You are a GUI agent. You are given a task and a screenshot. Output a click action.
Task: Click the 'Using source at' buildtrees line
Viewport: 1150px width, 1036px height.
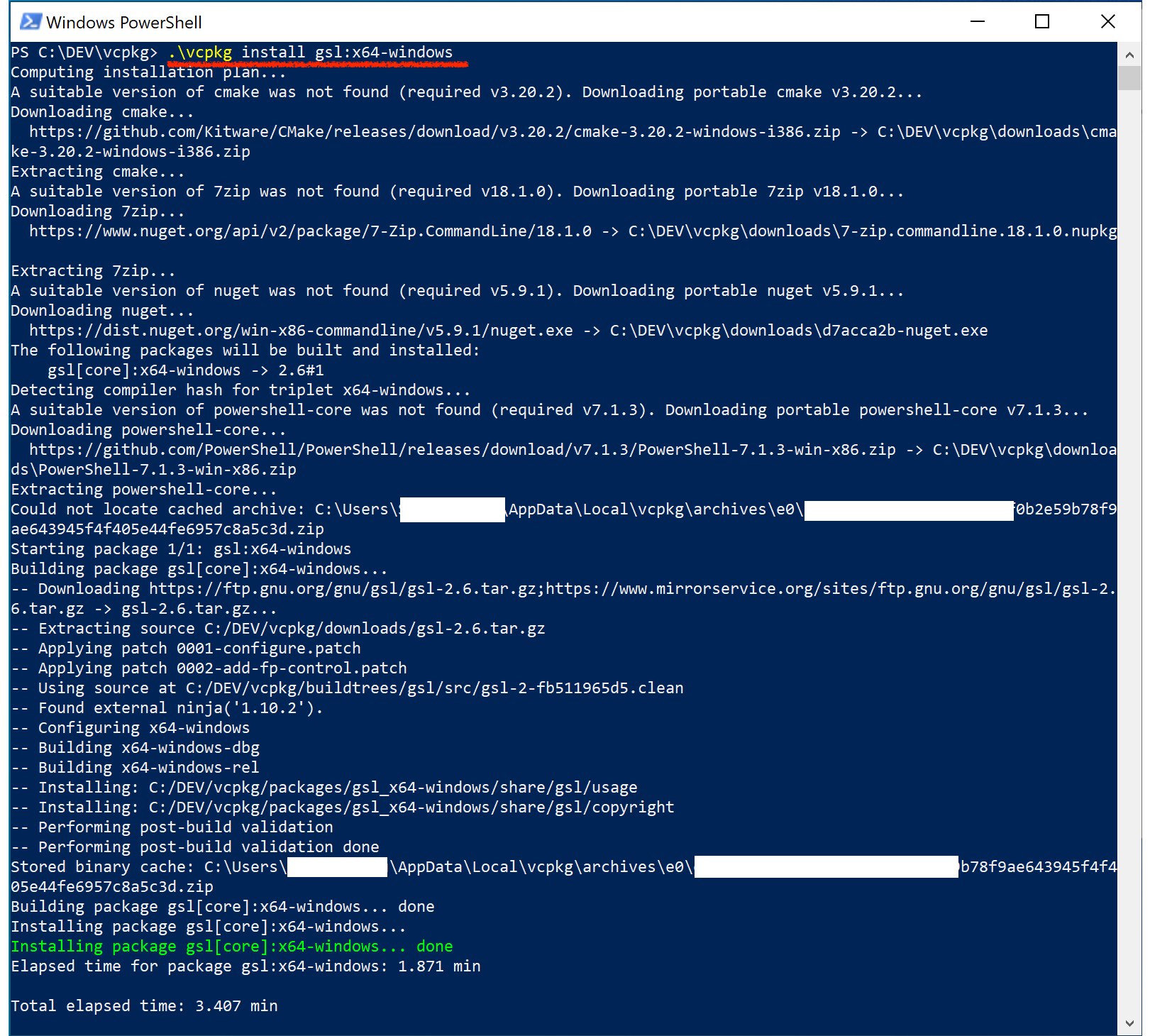[347, 688]
